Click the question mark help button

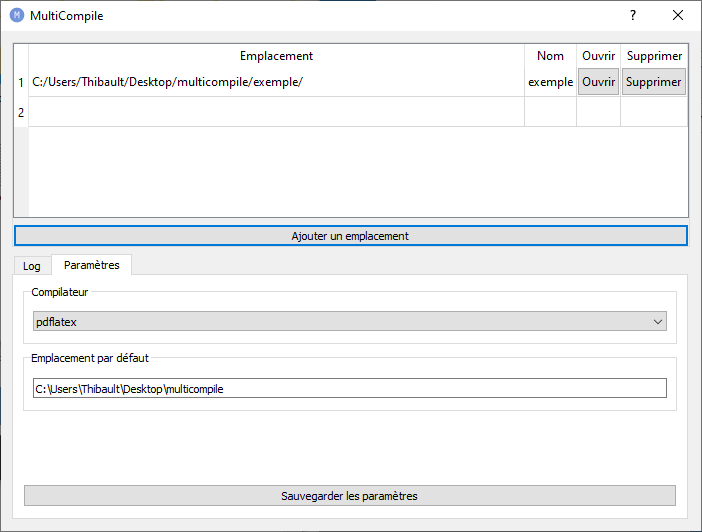click(632, 16)
